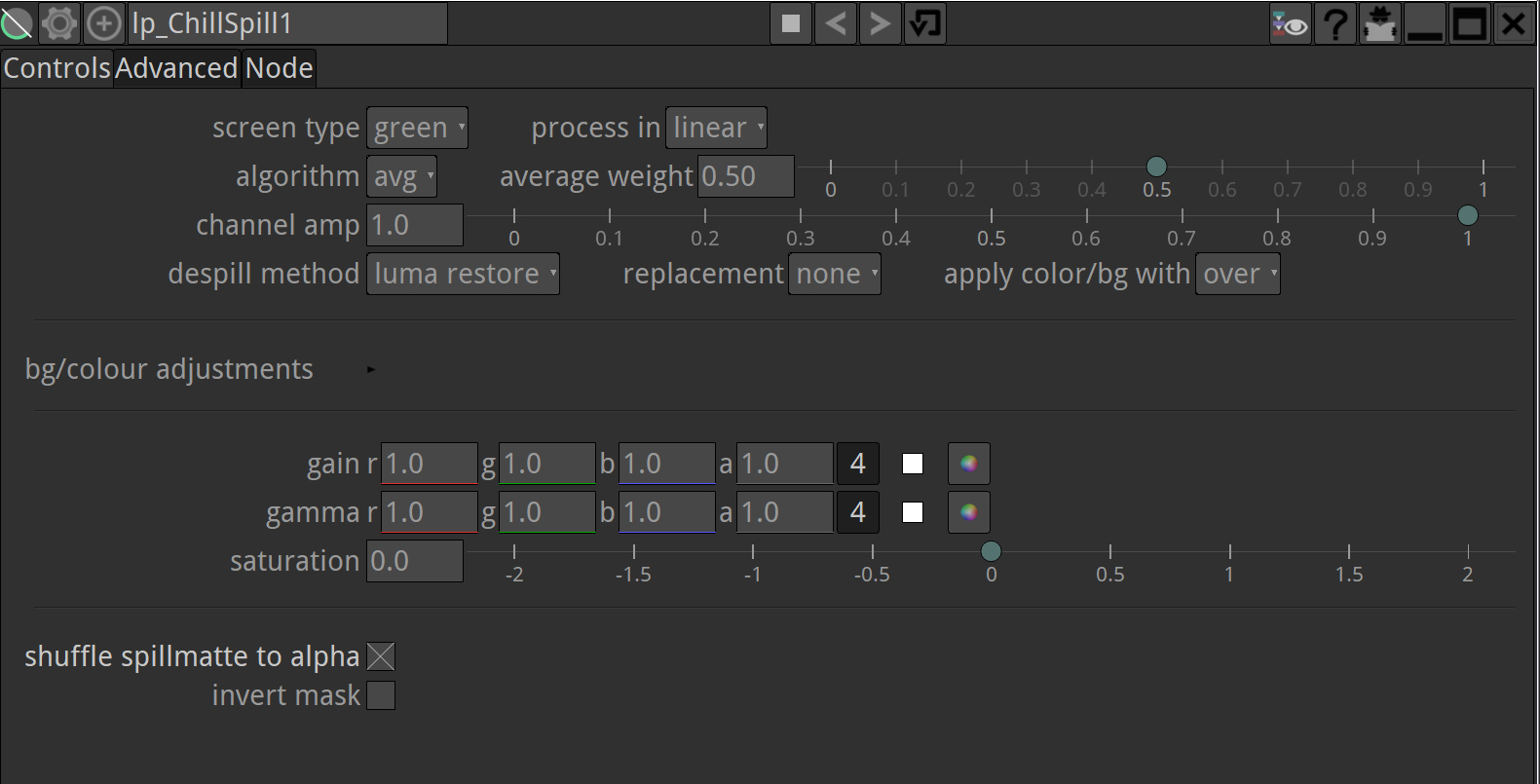Screen dimensions: 1540x784
Task: Click the gear icon in the panel header
Action: 59,23
